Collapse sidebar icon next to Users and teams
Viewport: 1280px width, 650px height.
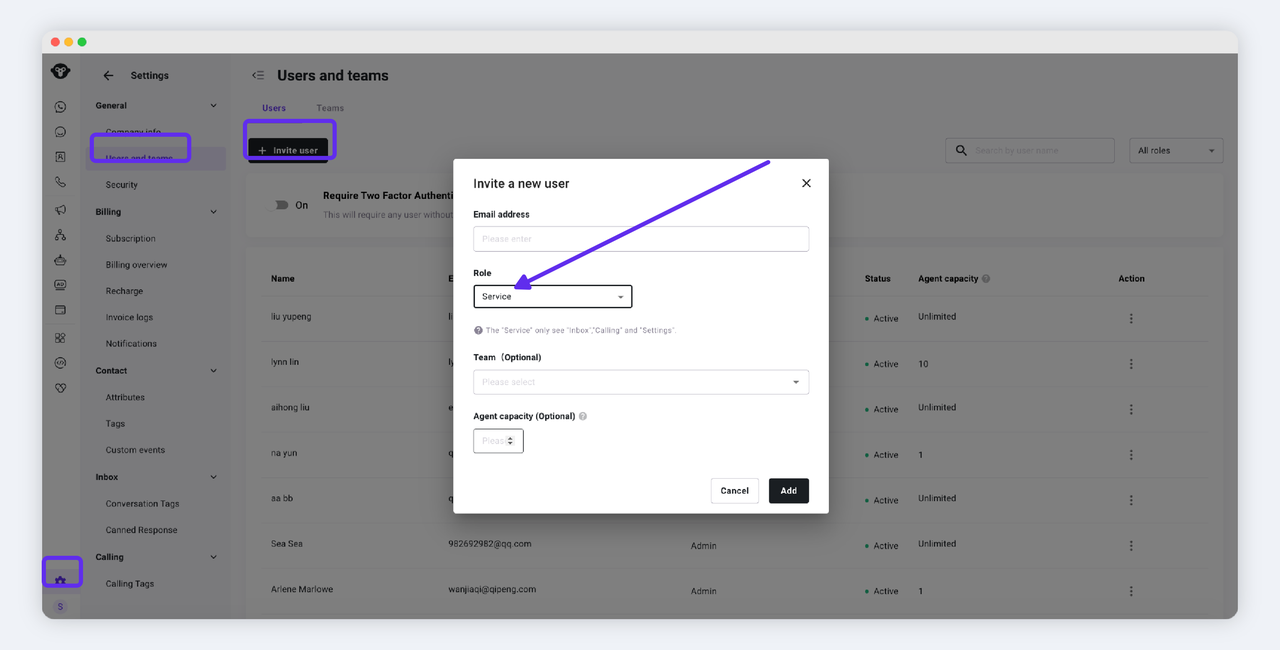coord(258,76)
